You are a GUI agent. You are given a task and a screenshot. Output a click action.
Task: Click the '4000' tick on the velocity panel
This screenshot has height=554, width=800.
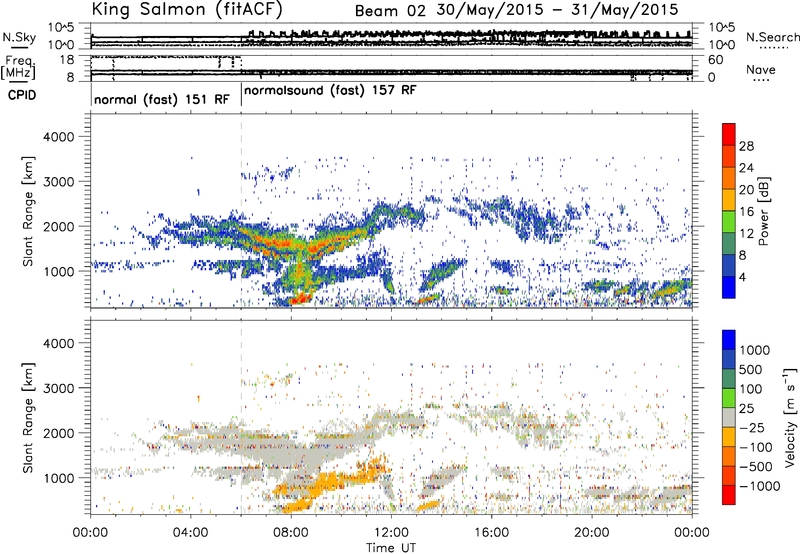coord(58,343)
